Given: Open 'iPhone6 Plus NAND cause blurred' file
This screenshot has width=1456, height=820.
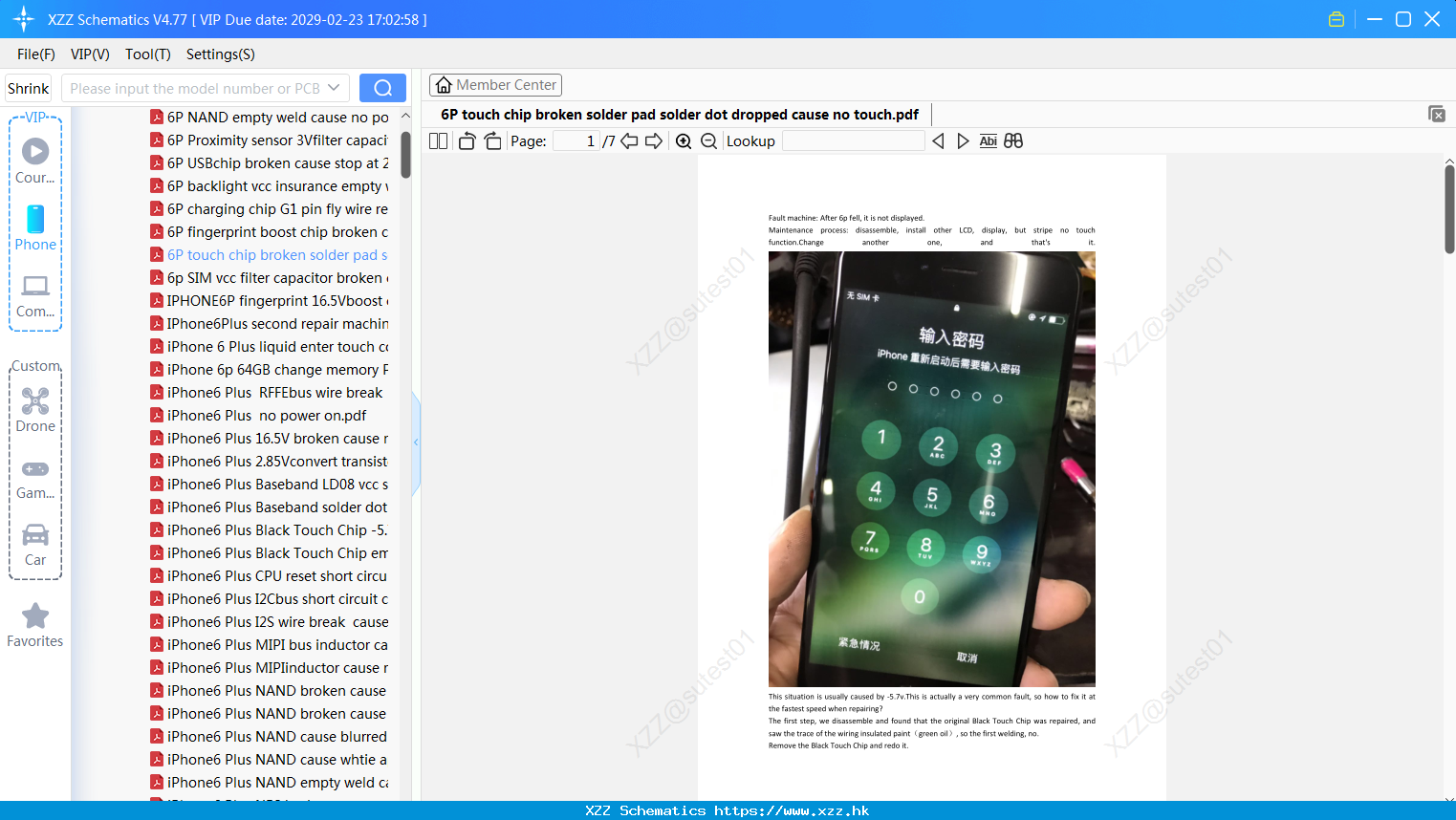Looking at the screenshot, I should coord(270,737).
